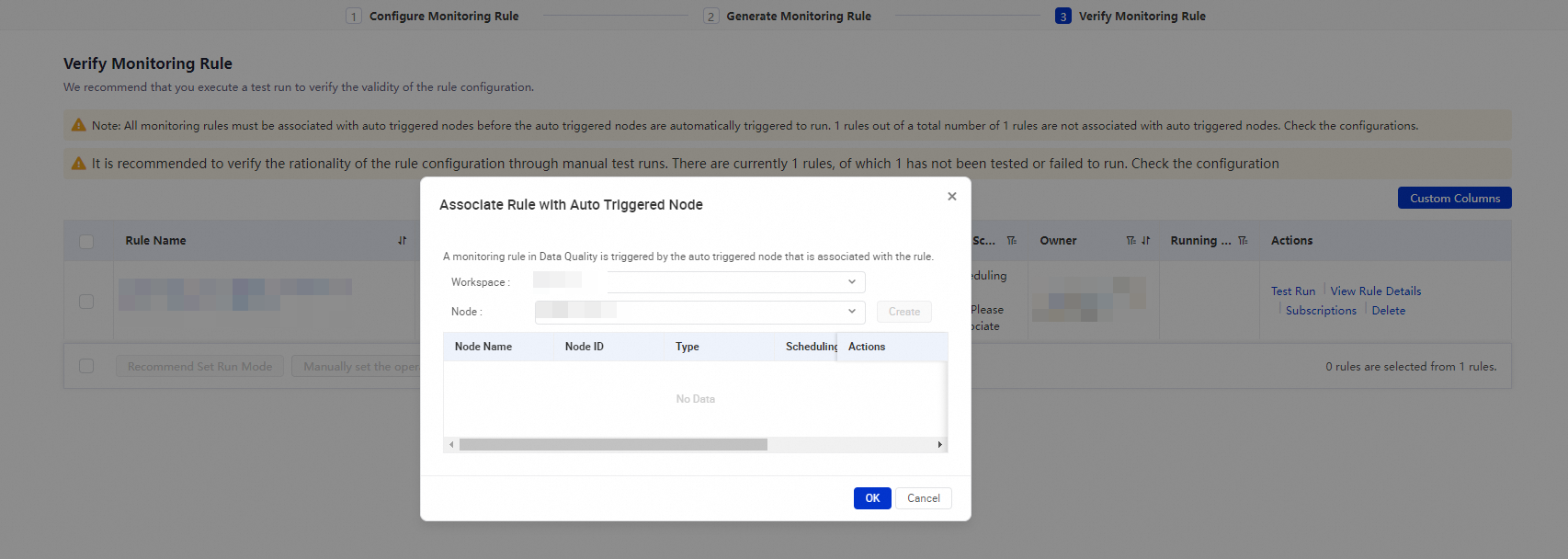Close the Associate Rule dialog
The height and width of the screenshot is (559, 1568).
click(952, 196)
